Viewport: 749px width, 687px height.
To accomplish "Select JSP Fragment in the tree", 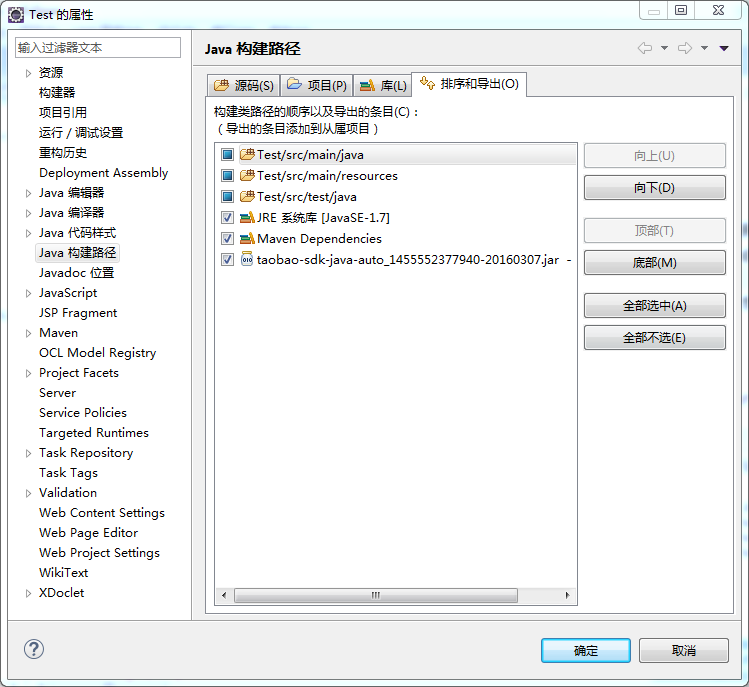I will coord(78,313).
